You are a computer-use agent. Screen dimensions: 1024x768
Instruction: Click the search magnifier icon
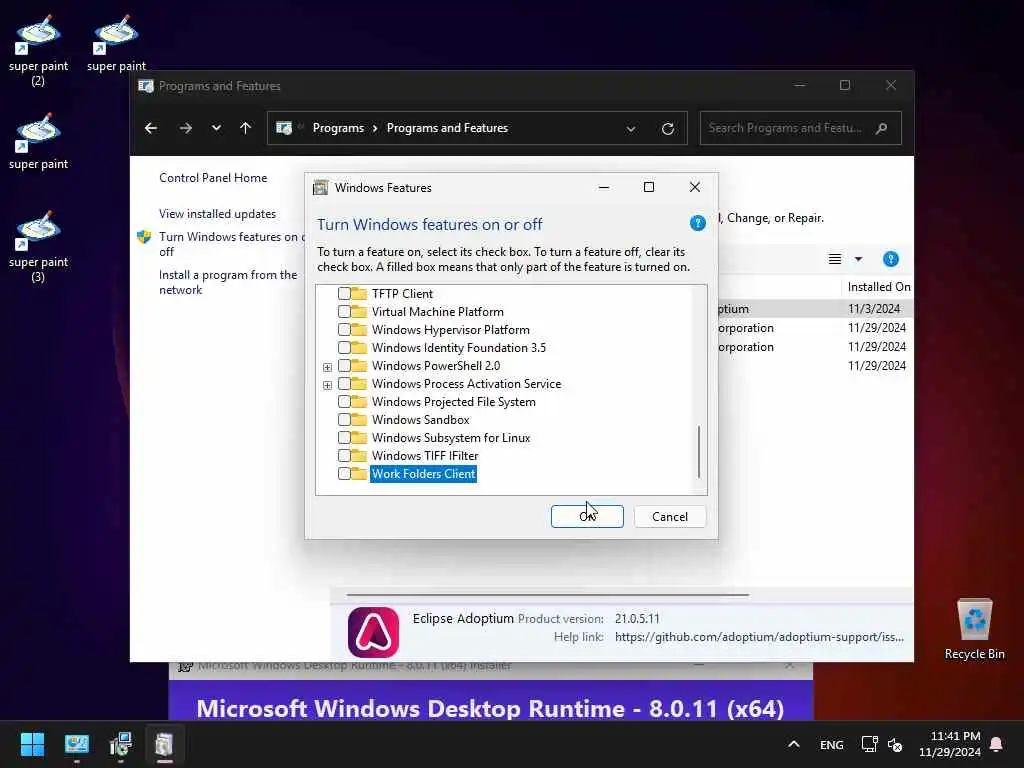[882, 128]
